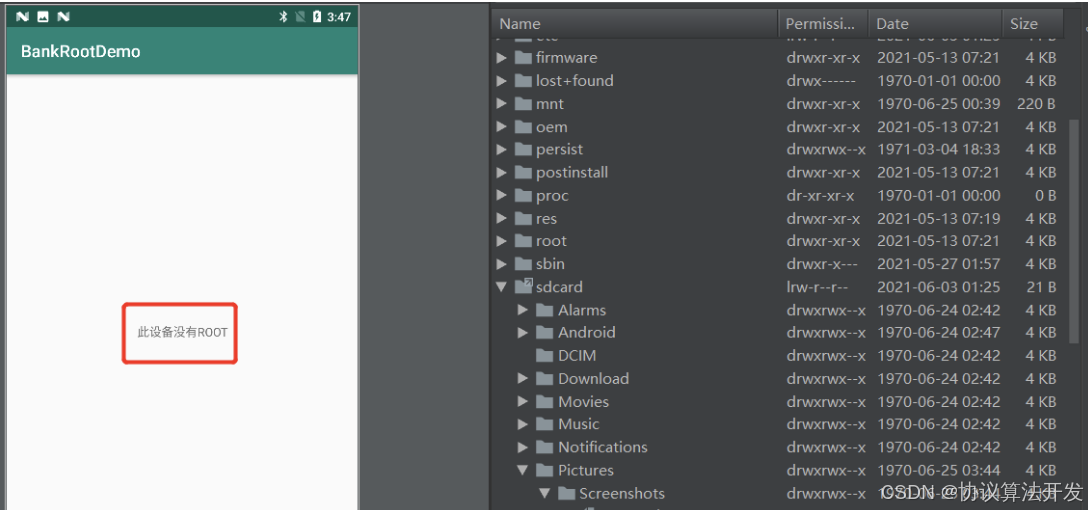Image resolution: width=1088 pixels, height=510 pixels.
Task: Click the sbin folder icon
Action: pos(523,264)
